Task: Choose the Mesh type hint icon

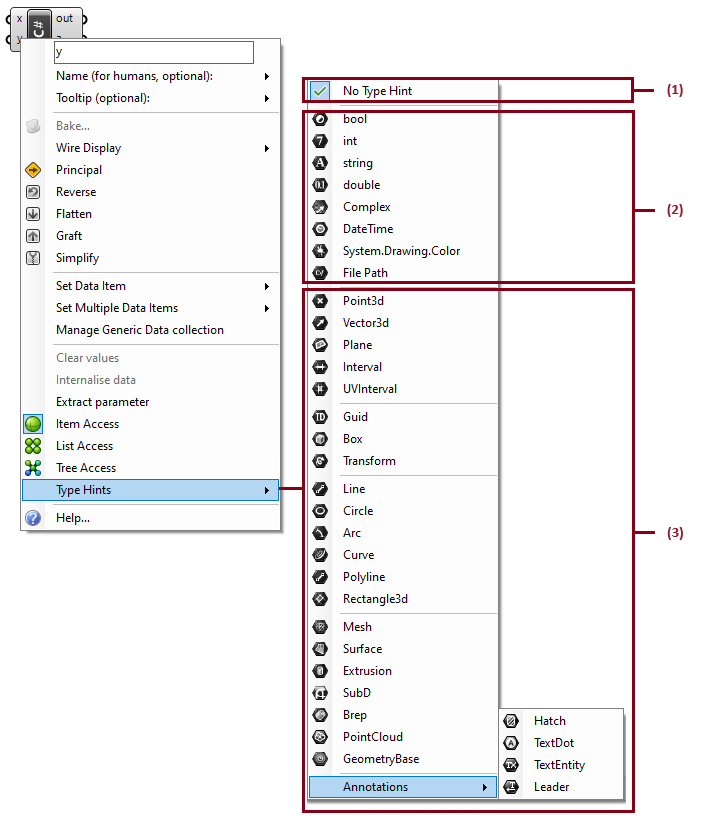Action: (320, 627)
